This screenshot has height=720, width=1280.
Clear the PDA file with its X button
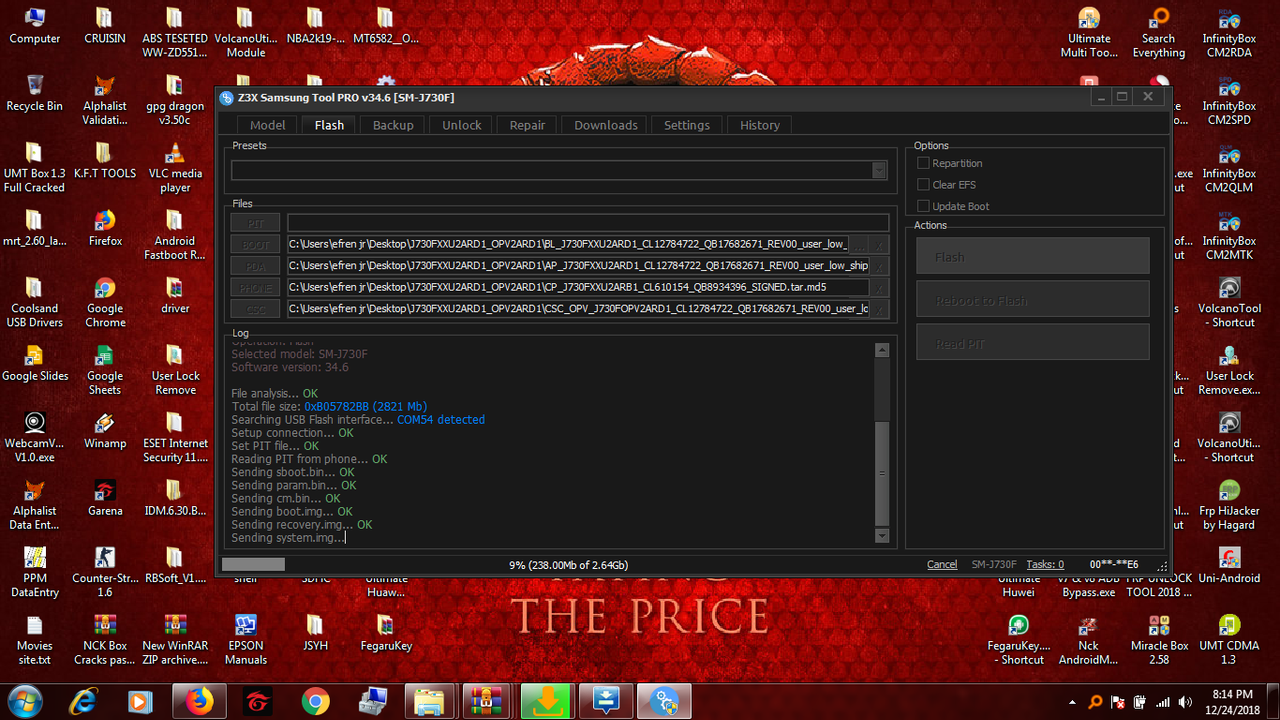tap(879, 266)
